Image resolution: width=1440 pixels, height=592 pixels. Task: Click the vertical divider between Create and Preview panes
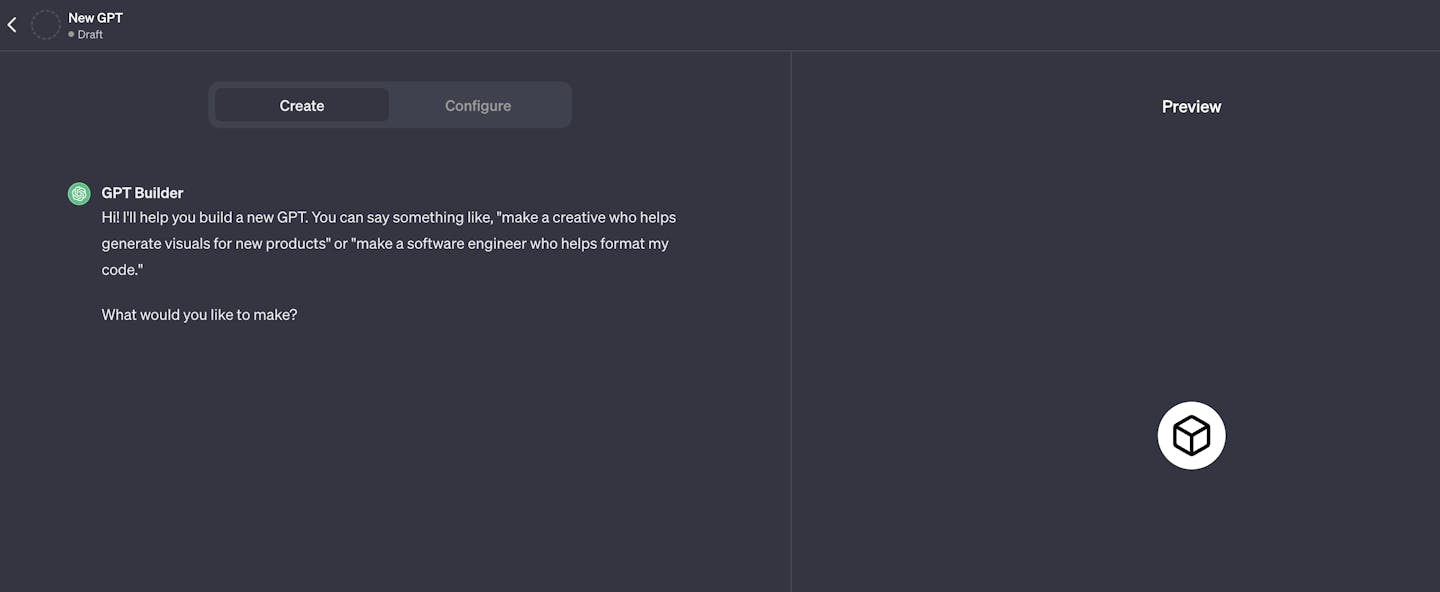(x=791, y=320)
